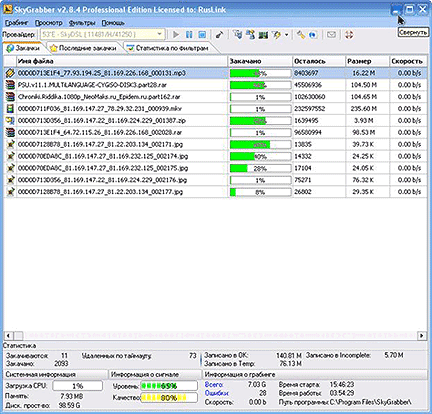Click the blue globe toolbar icon

click(313, 35)
